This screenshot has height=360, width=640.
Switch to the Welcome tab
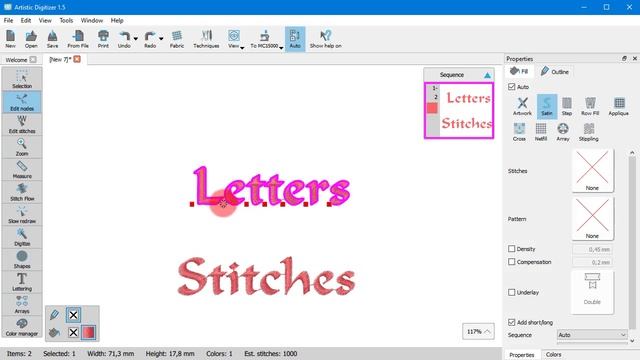16,60
